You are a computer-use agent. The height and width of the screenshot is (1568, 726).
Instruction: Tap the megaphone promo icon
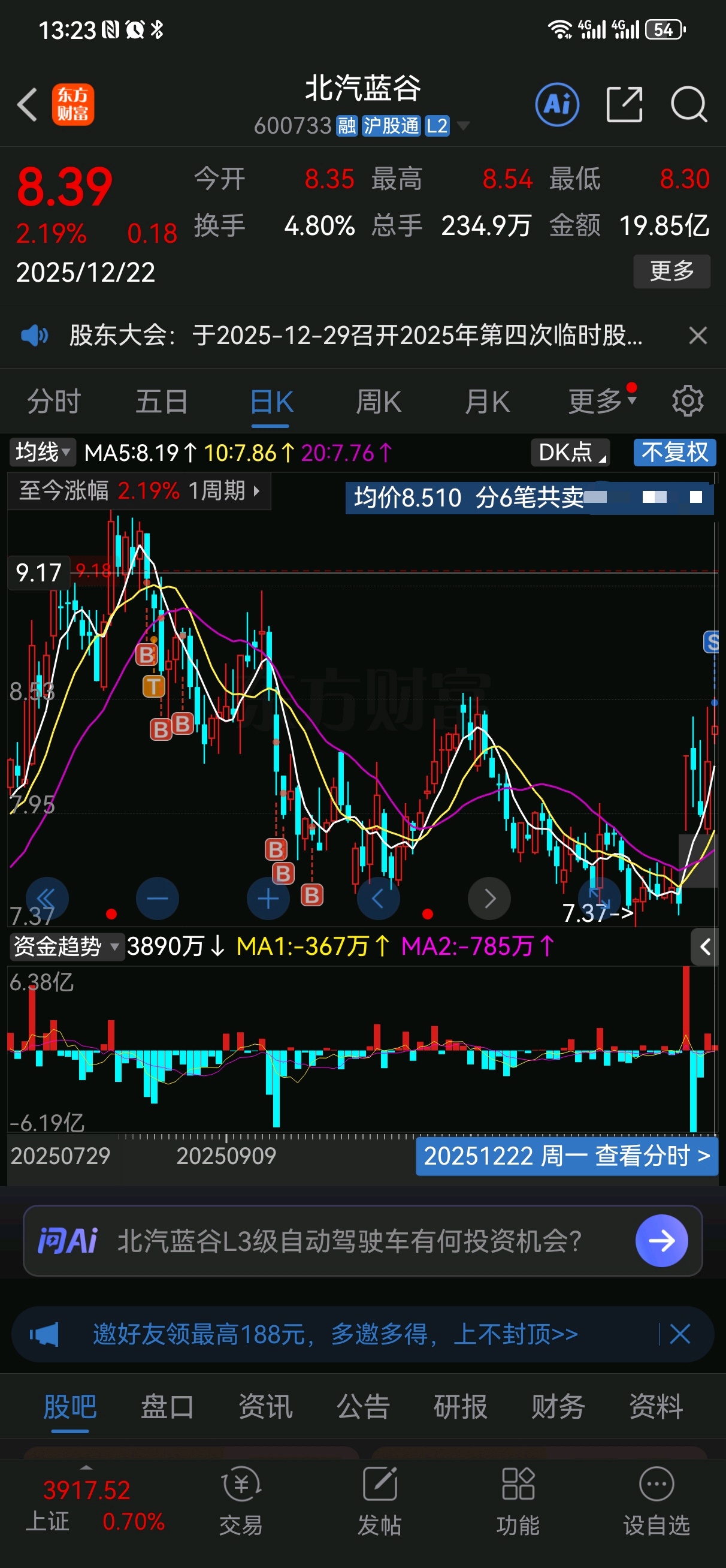tap(44, 1334)
